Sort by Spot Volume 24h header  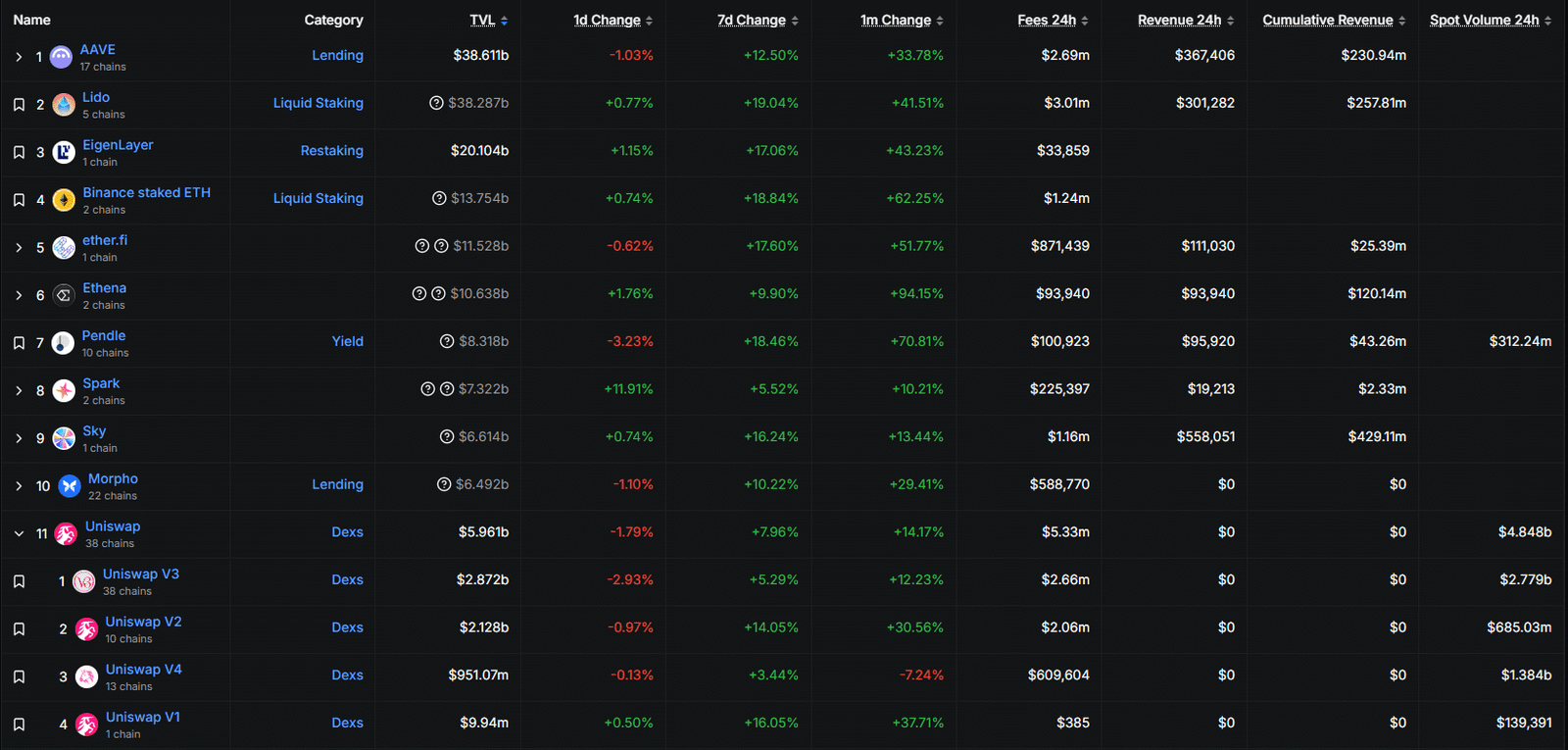[1484, 20]
